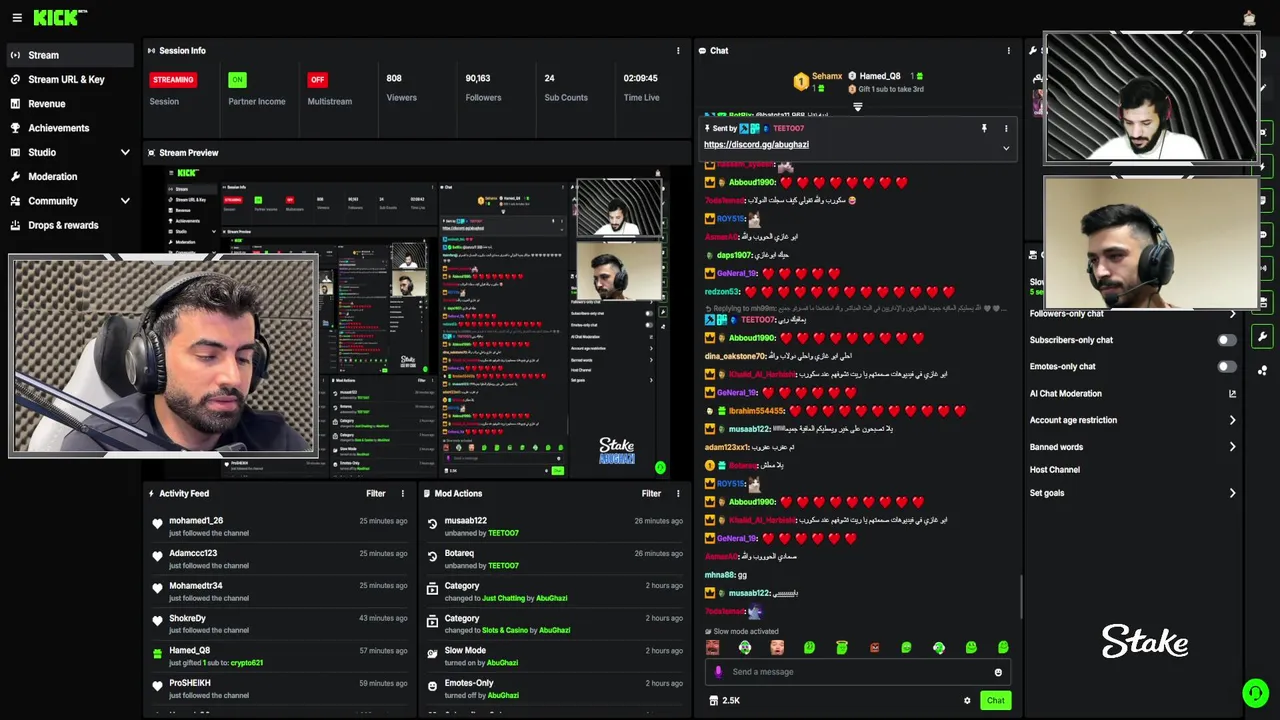
Task: Open Session Info options menu
Action: [x=678, y=51]
